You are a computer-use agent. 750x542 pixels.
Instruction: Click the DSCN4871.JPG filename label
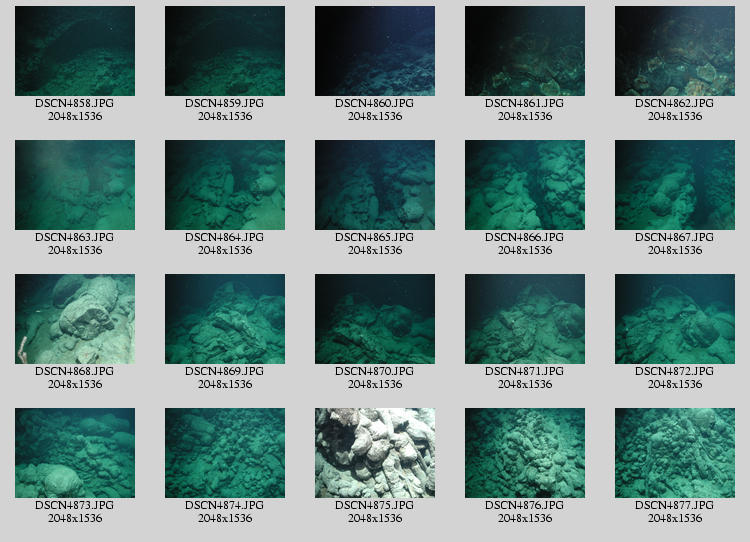coord(525,371)
